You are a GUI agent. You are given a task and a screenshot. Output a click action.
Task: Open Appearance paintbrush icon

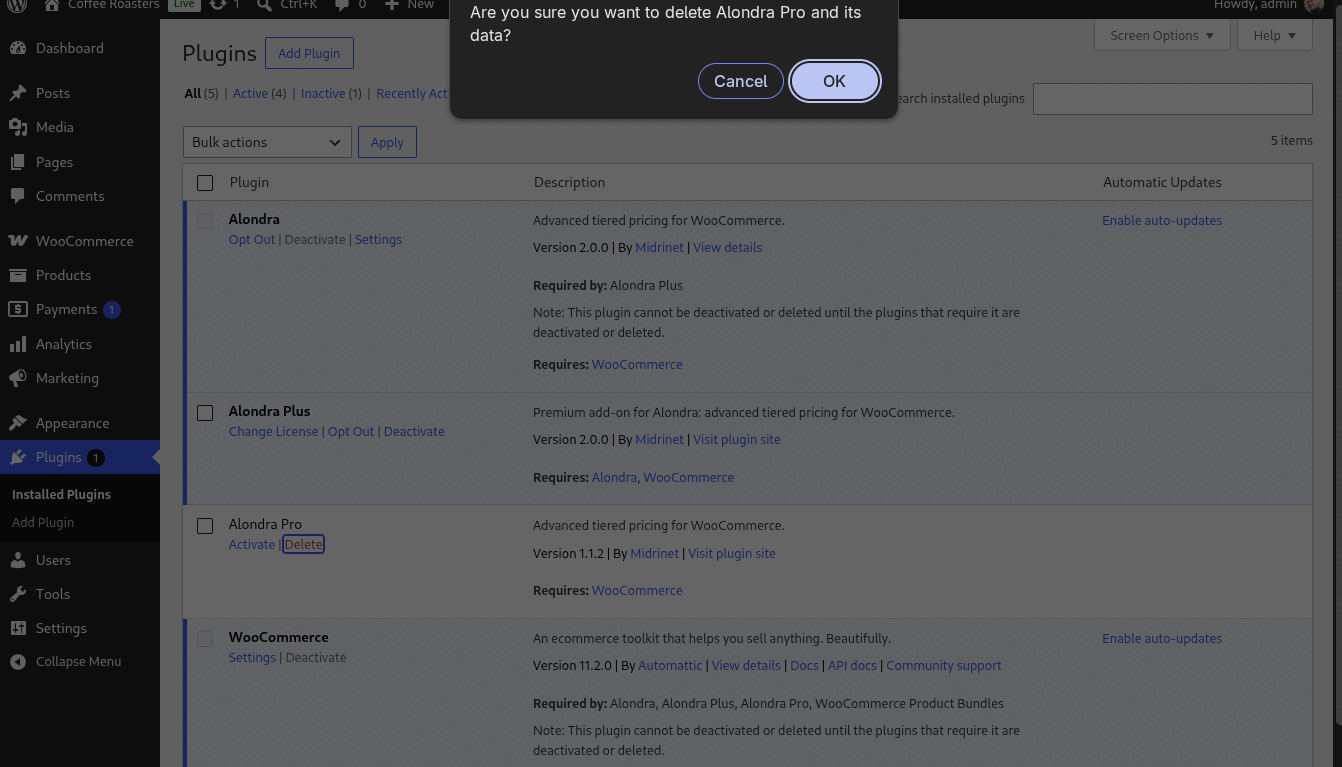(18, 423)
